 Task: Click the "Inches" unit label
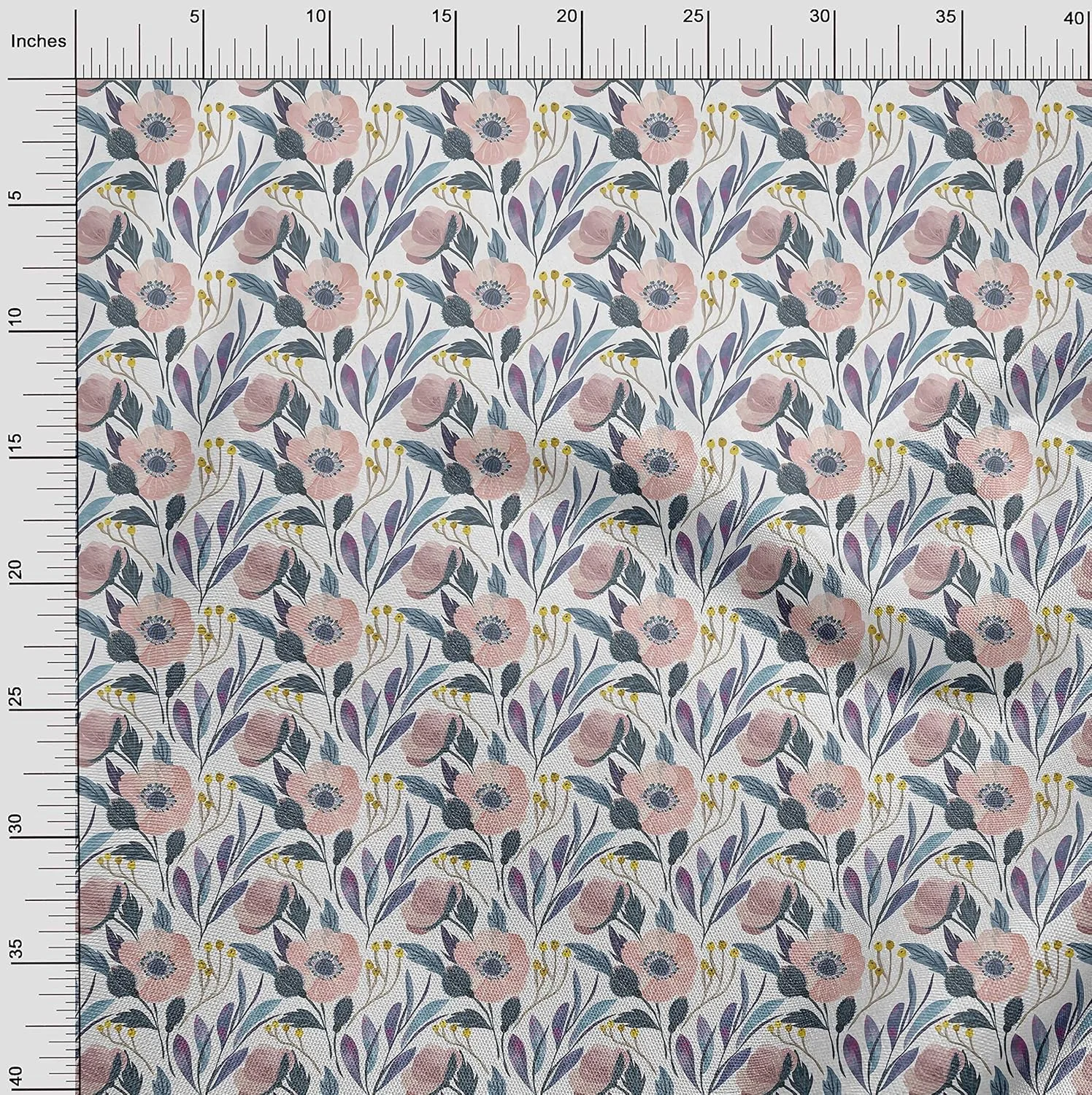point(38,42)
